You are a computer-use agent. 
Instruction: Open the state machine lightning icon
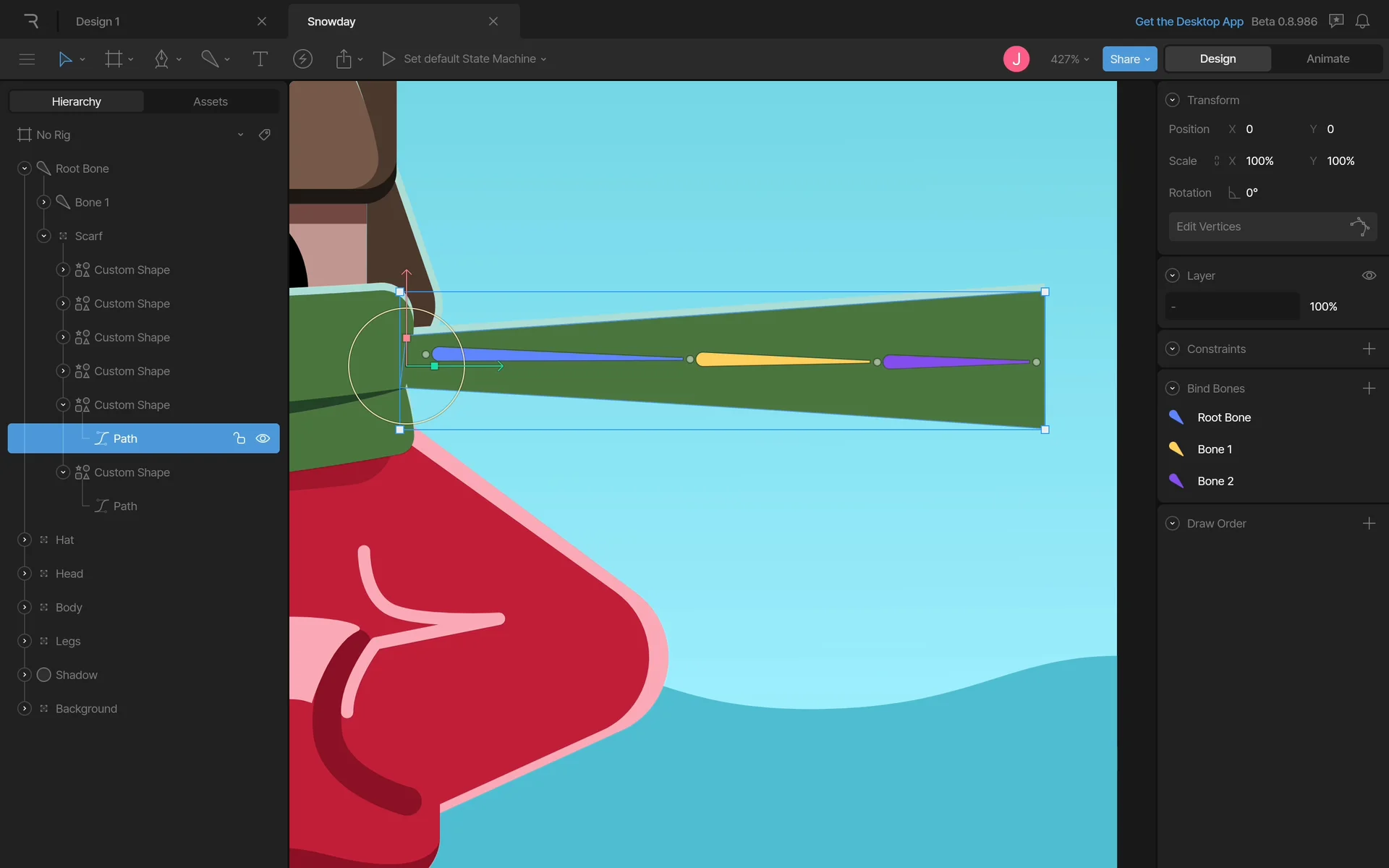coord(302,59)
